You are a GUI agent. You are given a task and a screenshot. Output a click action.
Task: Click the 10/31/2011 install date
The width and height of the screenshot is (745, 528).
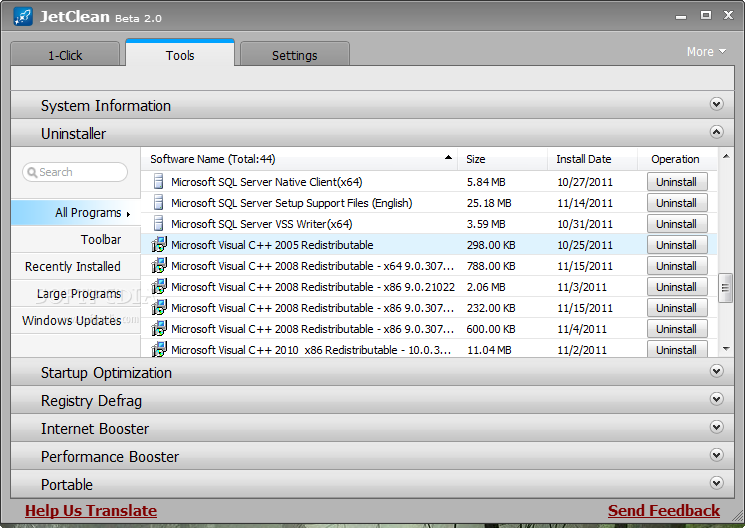[x=585, y=224]
